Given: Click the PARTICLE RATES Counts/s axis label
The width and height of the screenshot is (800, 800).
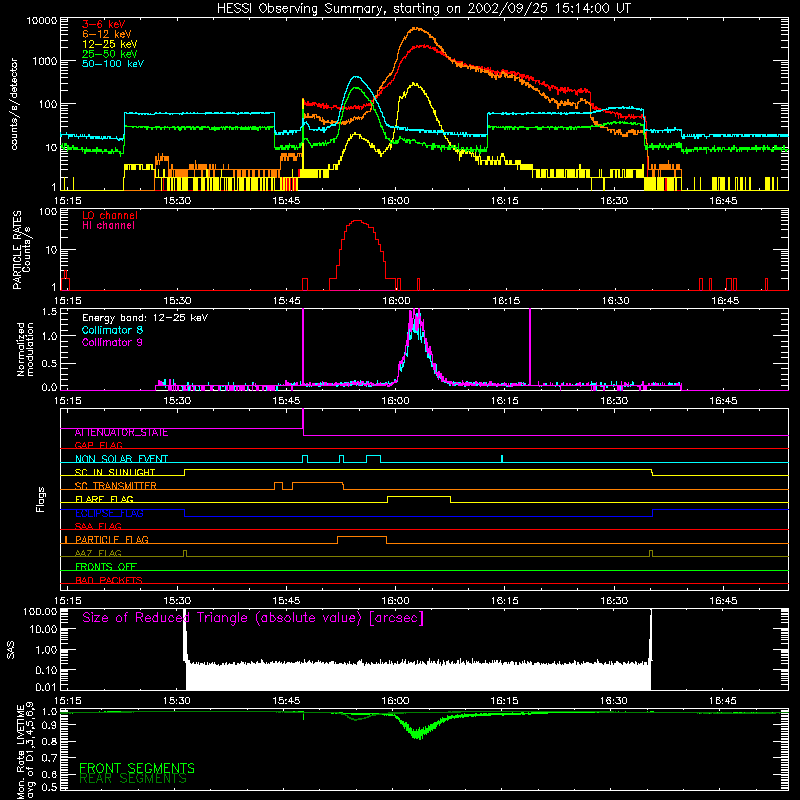Looking at the screenshot, I should click(x=21, y=250).
